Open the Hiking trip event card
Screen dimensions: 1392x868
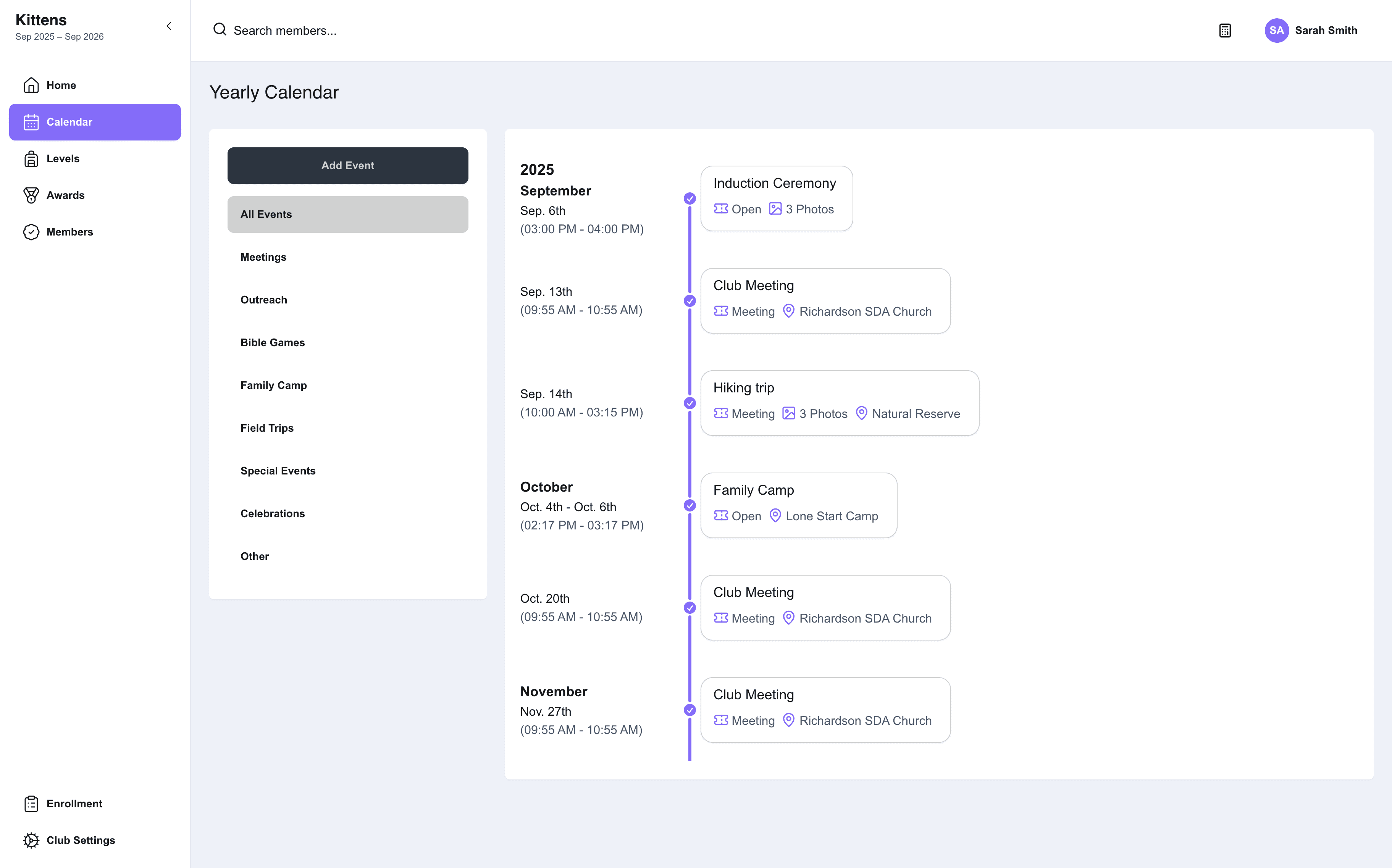coord(840,403)
